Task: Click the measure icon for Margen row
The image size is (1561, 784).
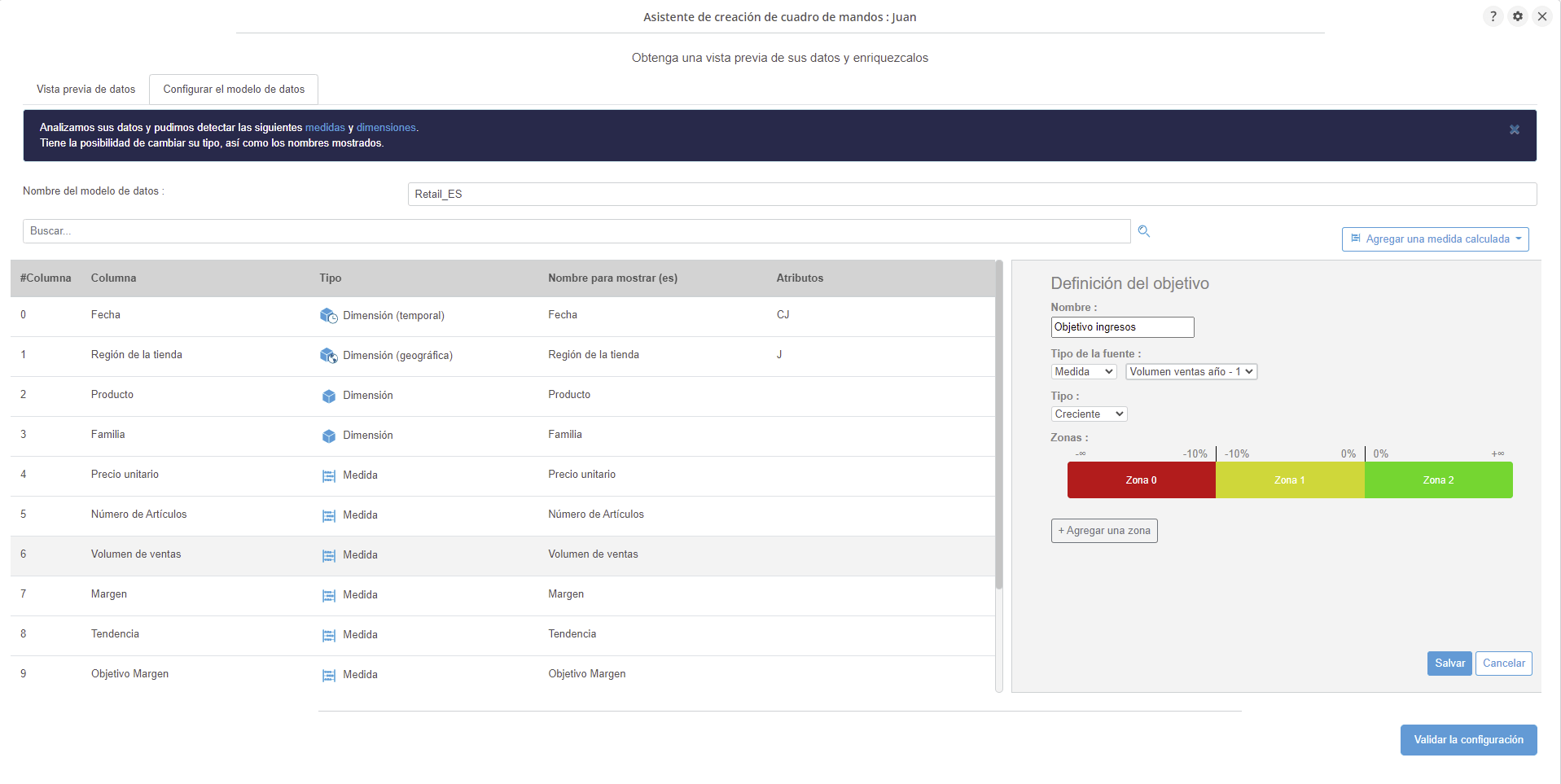Action: point(329,595)
